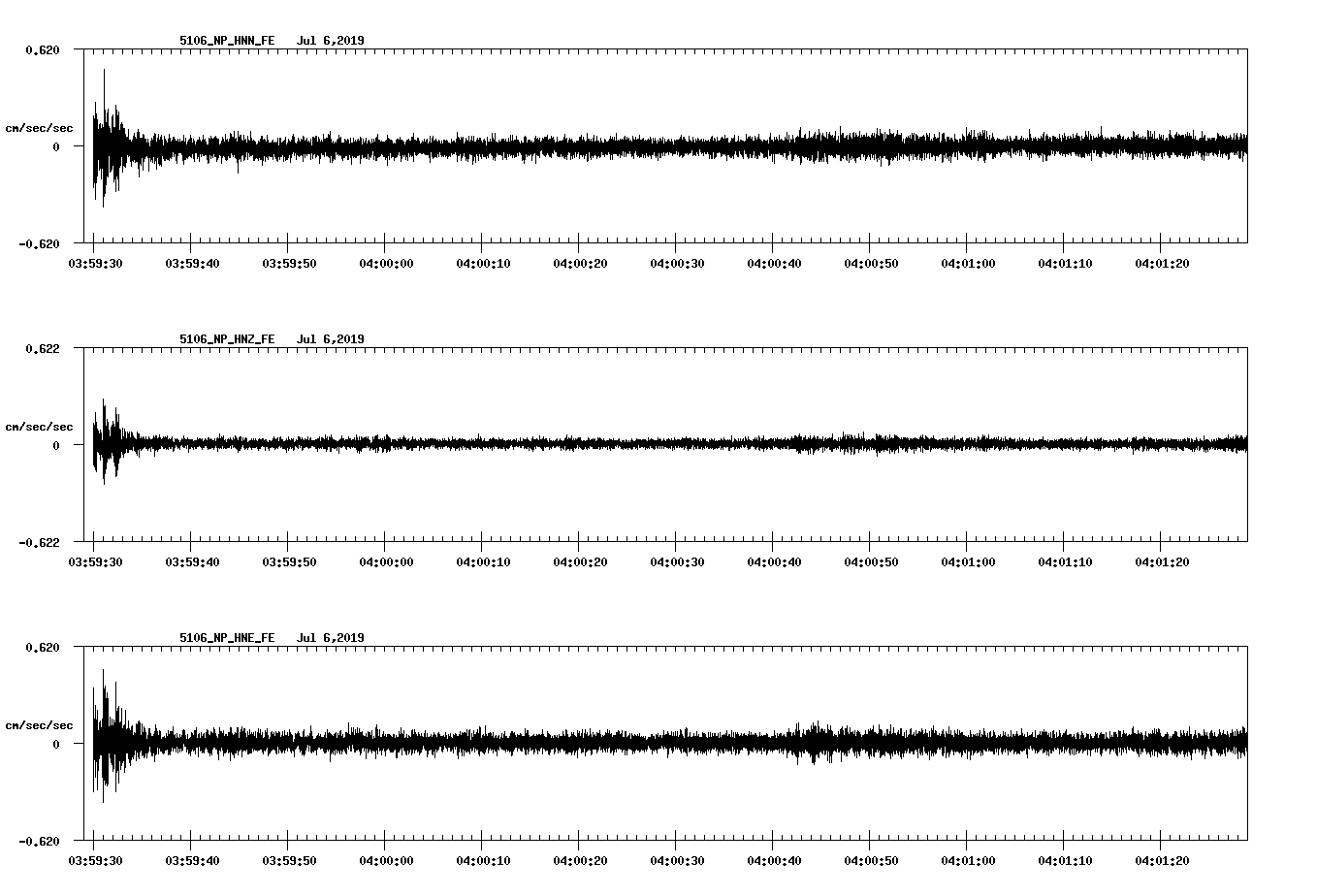Click 04:00:40 time label under HNZ plot
This screenshot has width=1317, height=896.
pos(774,561)
